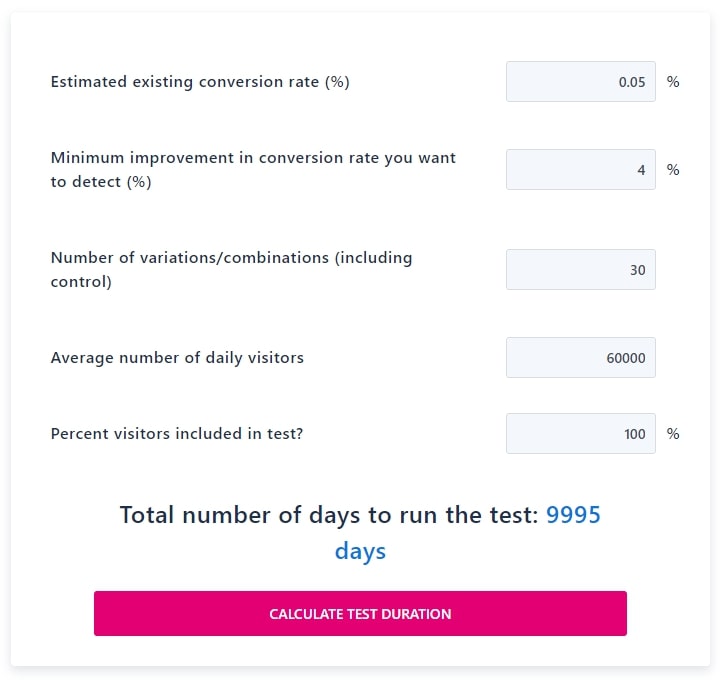Click the % symbol beside the 4 field

[x=673, y=169]
